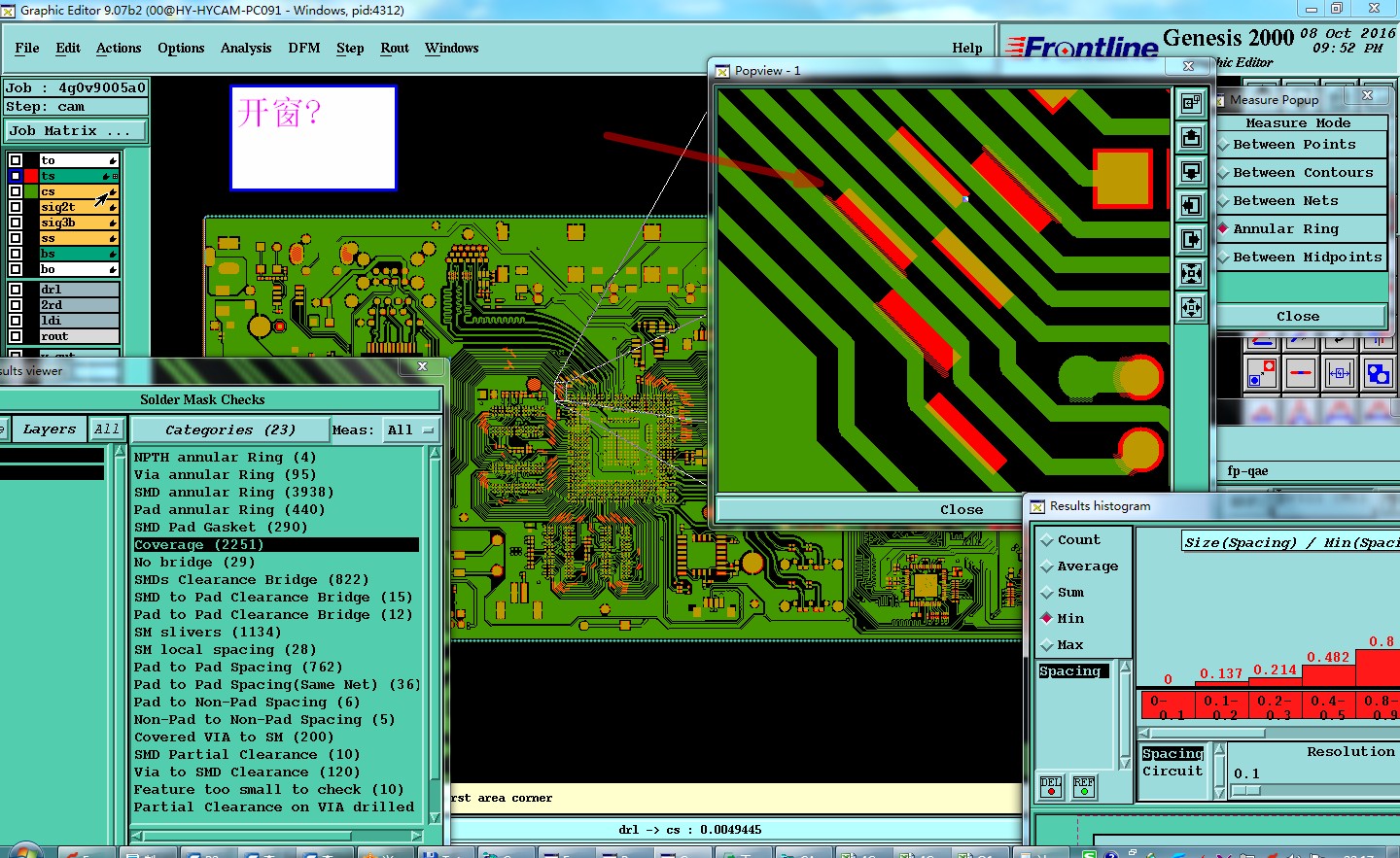Click the hand icon on the 'sig3b' layer row
1400x858 pixels.
click(113, 223)
